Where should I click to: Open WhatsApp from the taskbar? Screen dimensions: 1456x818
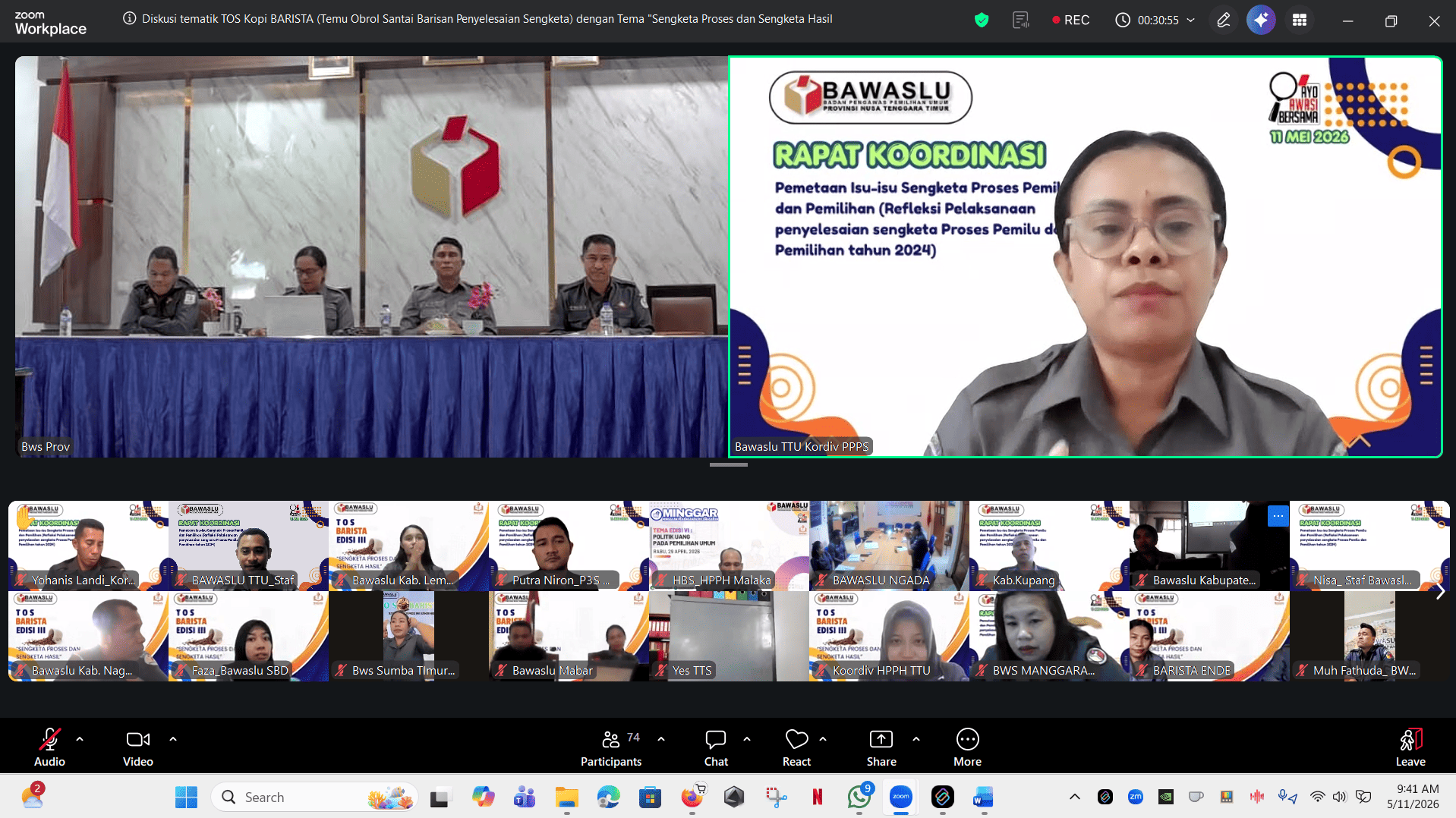pos(859,797)
